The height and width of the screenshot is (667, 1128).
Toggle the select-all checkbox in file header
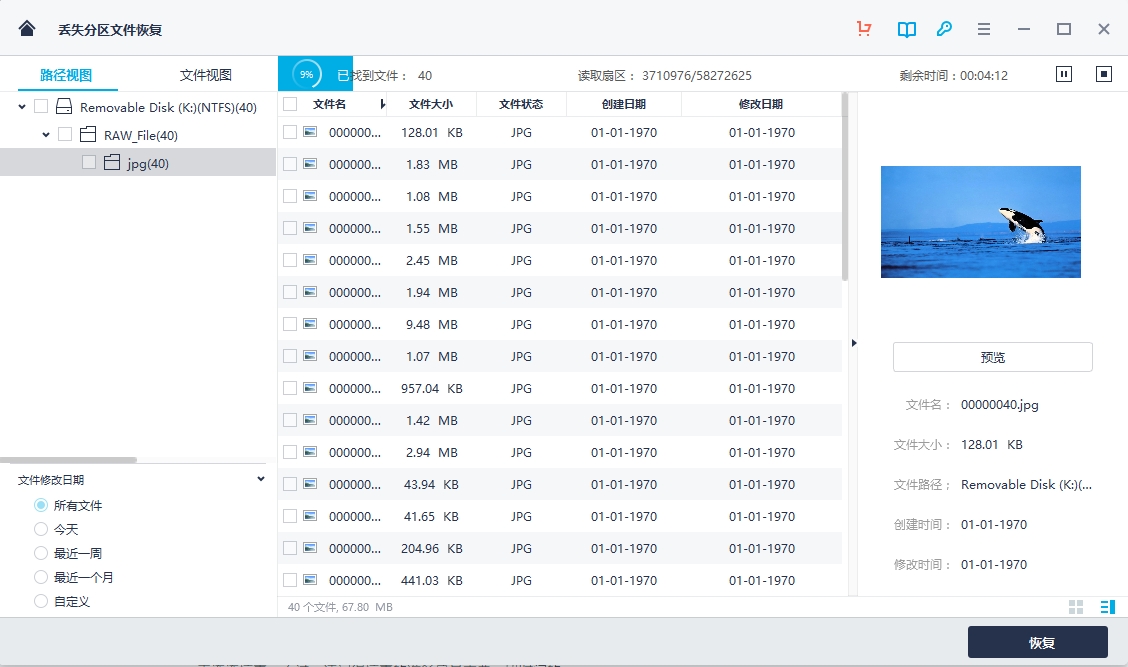tap(290, 104)
